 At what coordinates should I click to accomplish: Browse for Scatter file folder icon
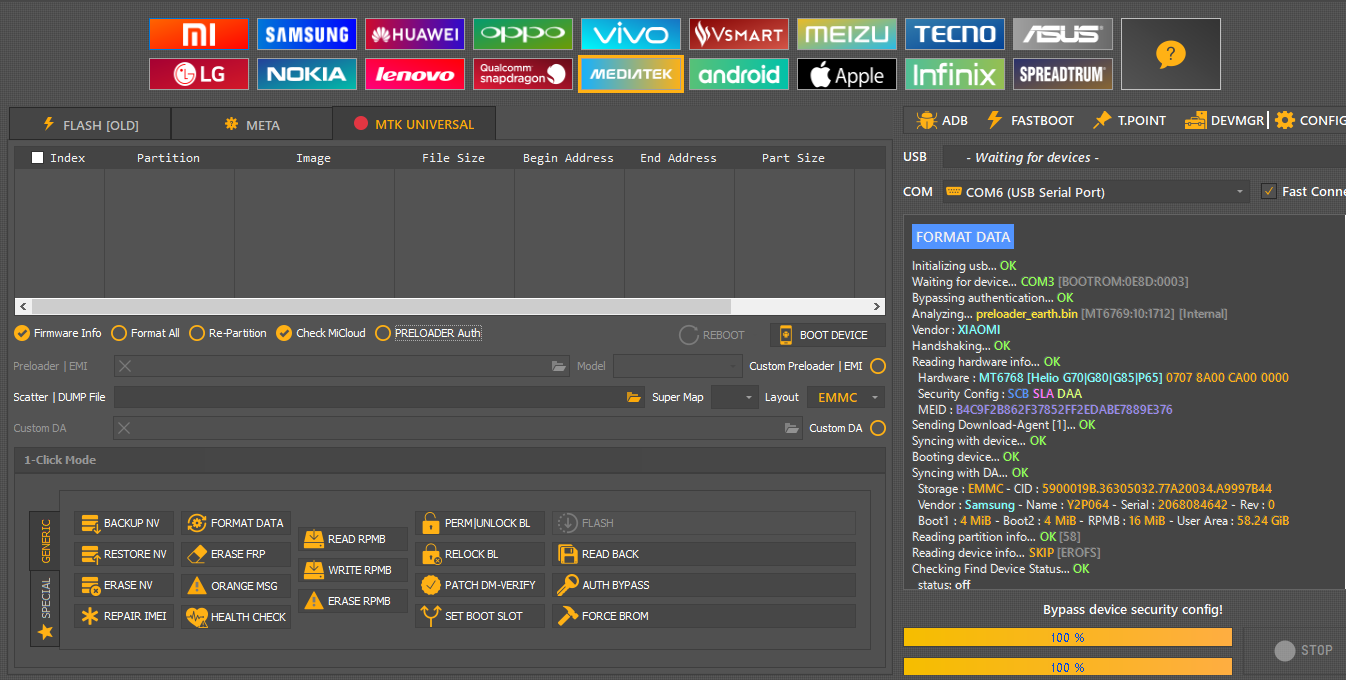(x=634, y=398)
